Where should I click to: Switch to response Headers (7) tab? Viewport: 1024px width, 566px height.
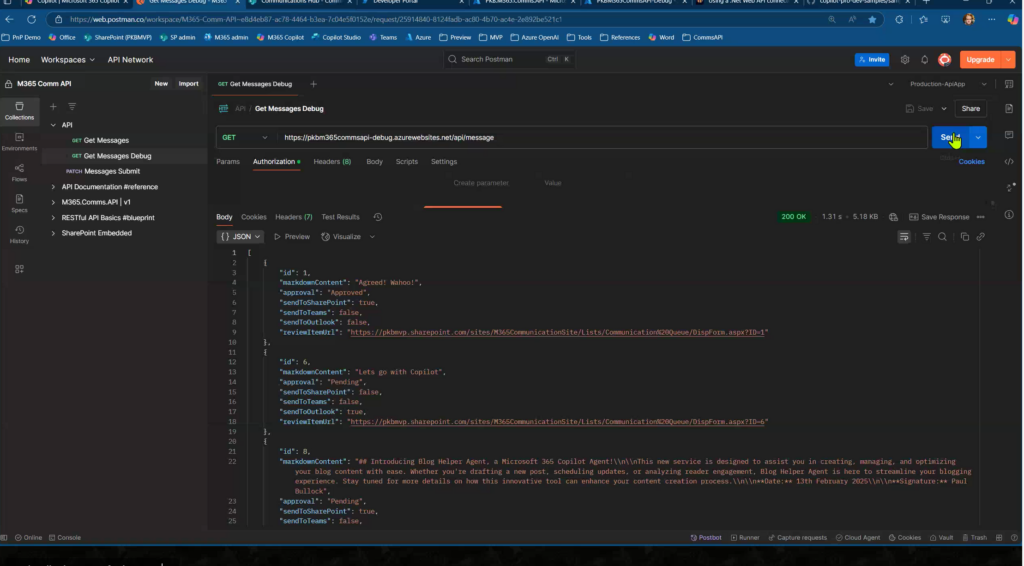tap(293, 217)
